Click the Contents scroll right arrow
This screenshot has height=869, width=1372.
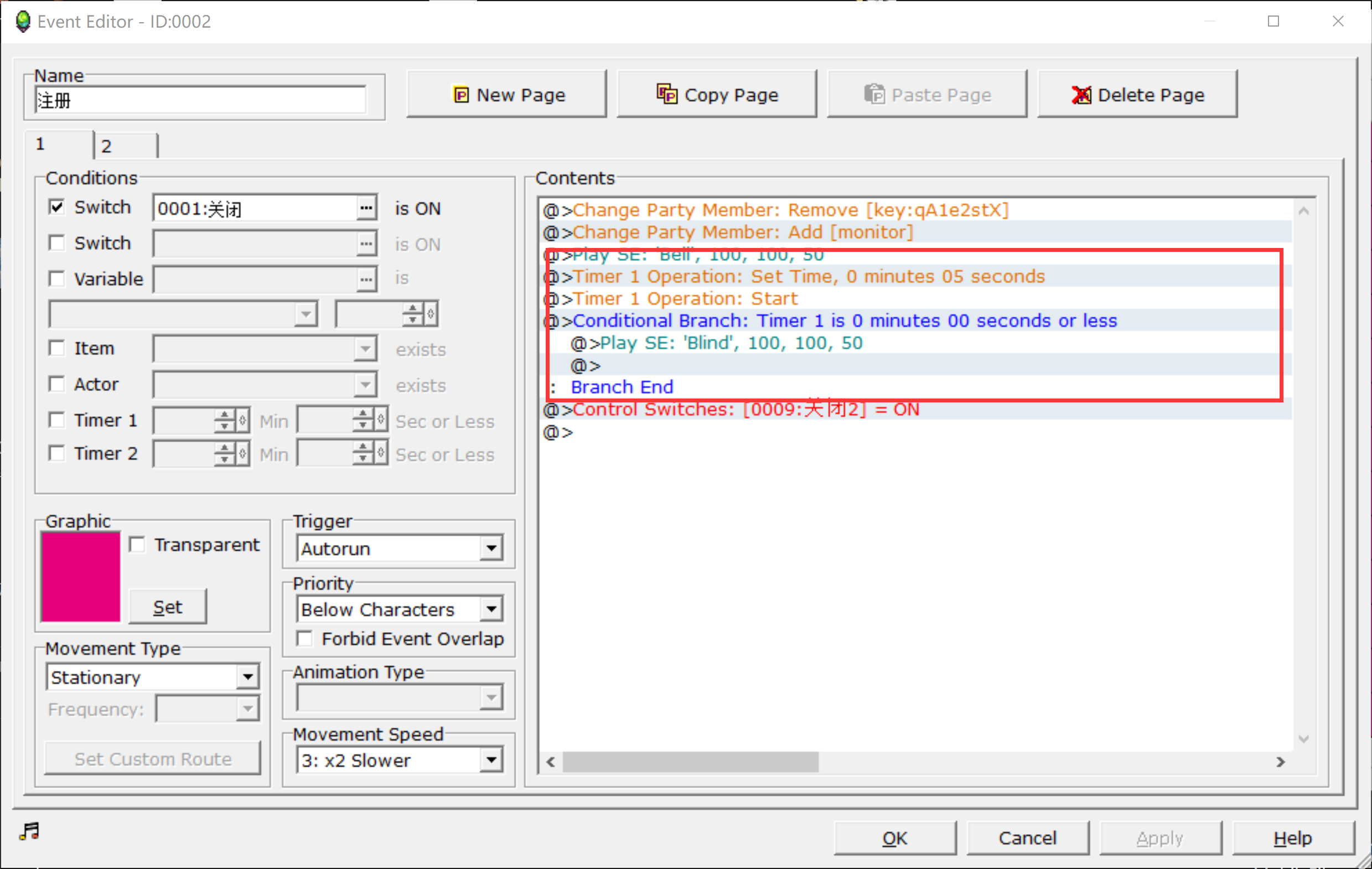(1280, 762)
